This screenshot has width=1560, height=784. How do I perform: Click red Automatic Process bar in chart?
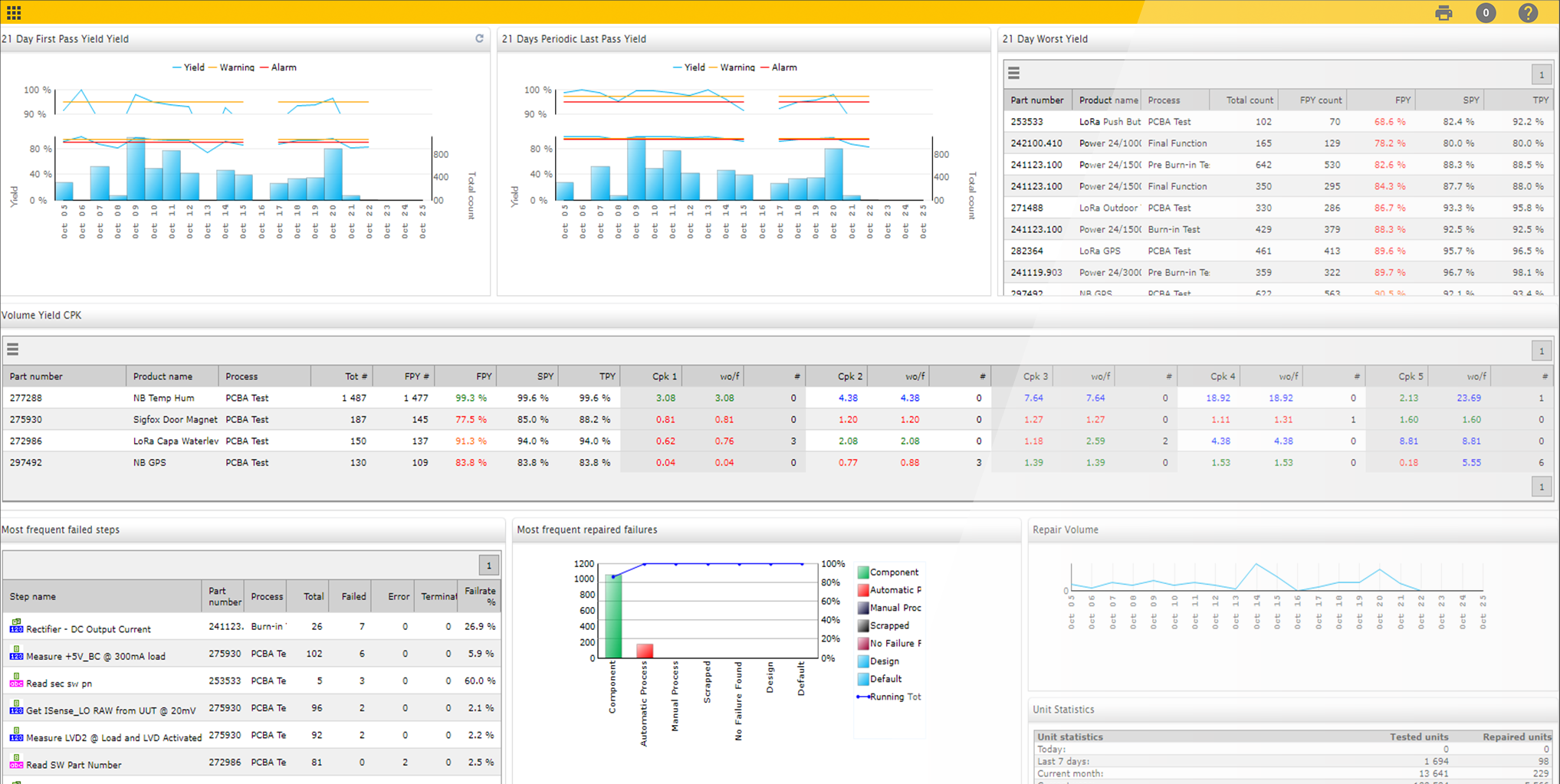tap(645, 651)
